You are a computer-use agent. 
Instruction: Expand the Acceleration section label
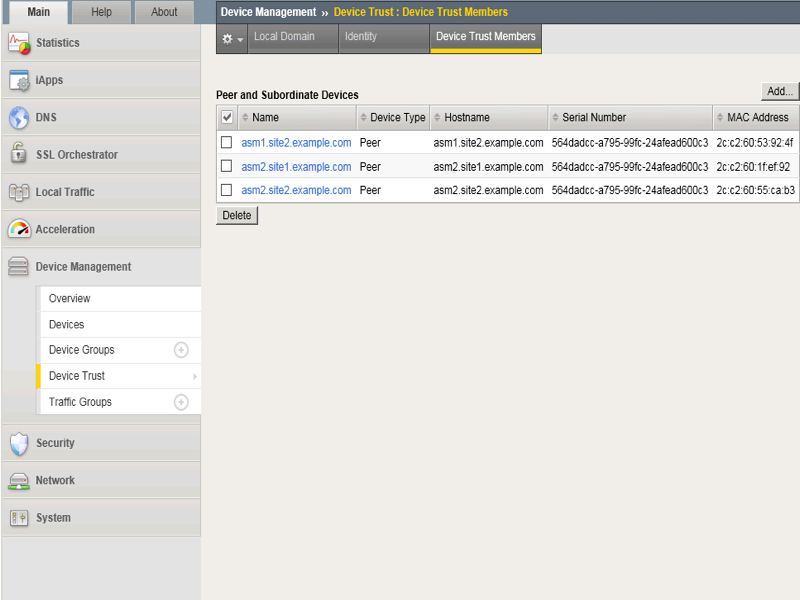(65, 229)
